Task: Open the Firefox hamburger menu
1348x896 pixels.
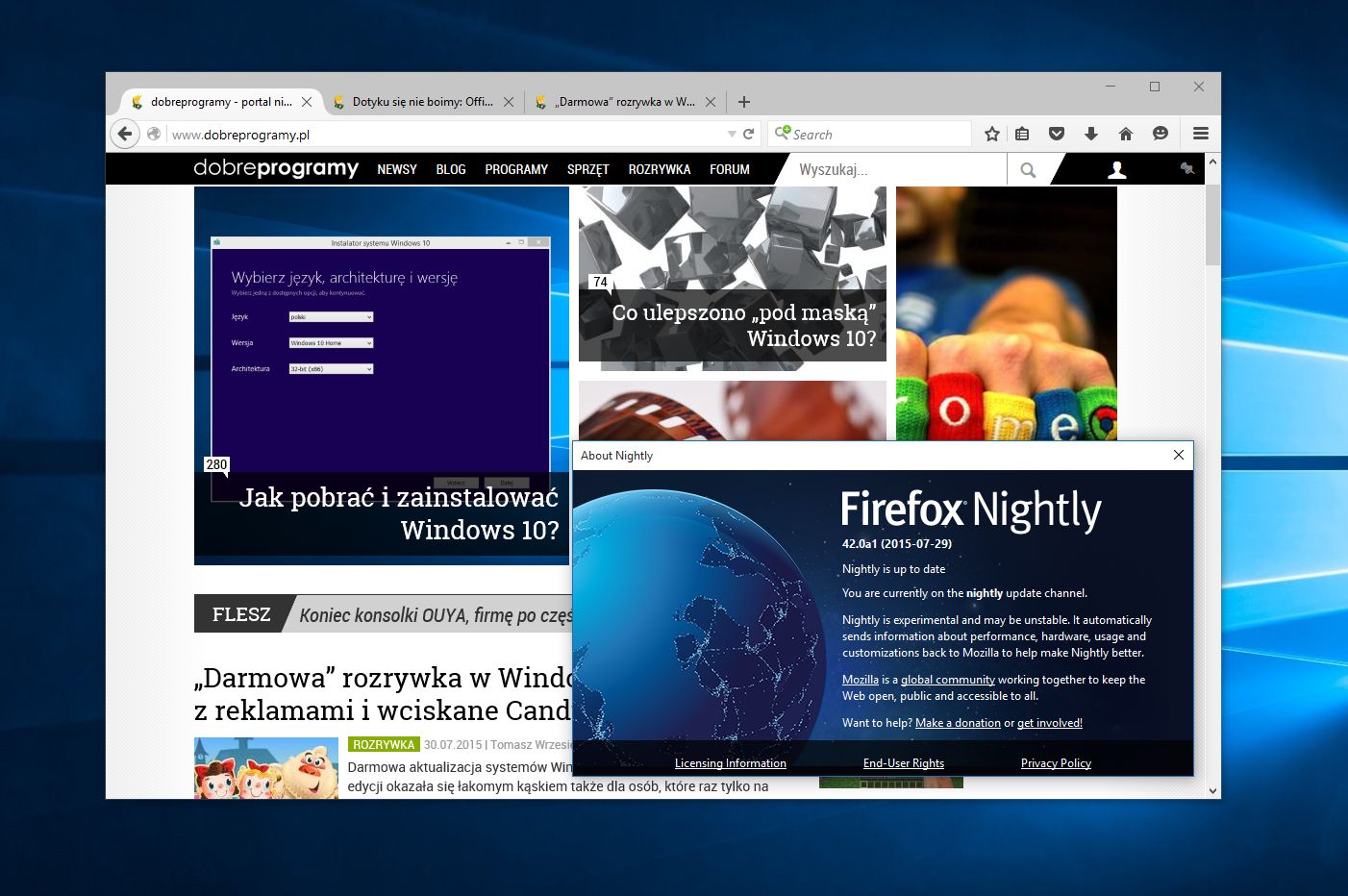Action: 1201,134
